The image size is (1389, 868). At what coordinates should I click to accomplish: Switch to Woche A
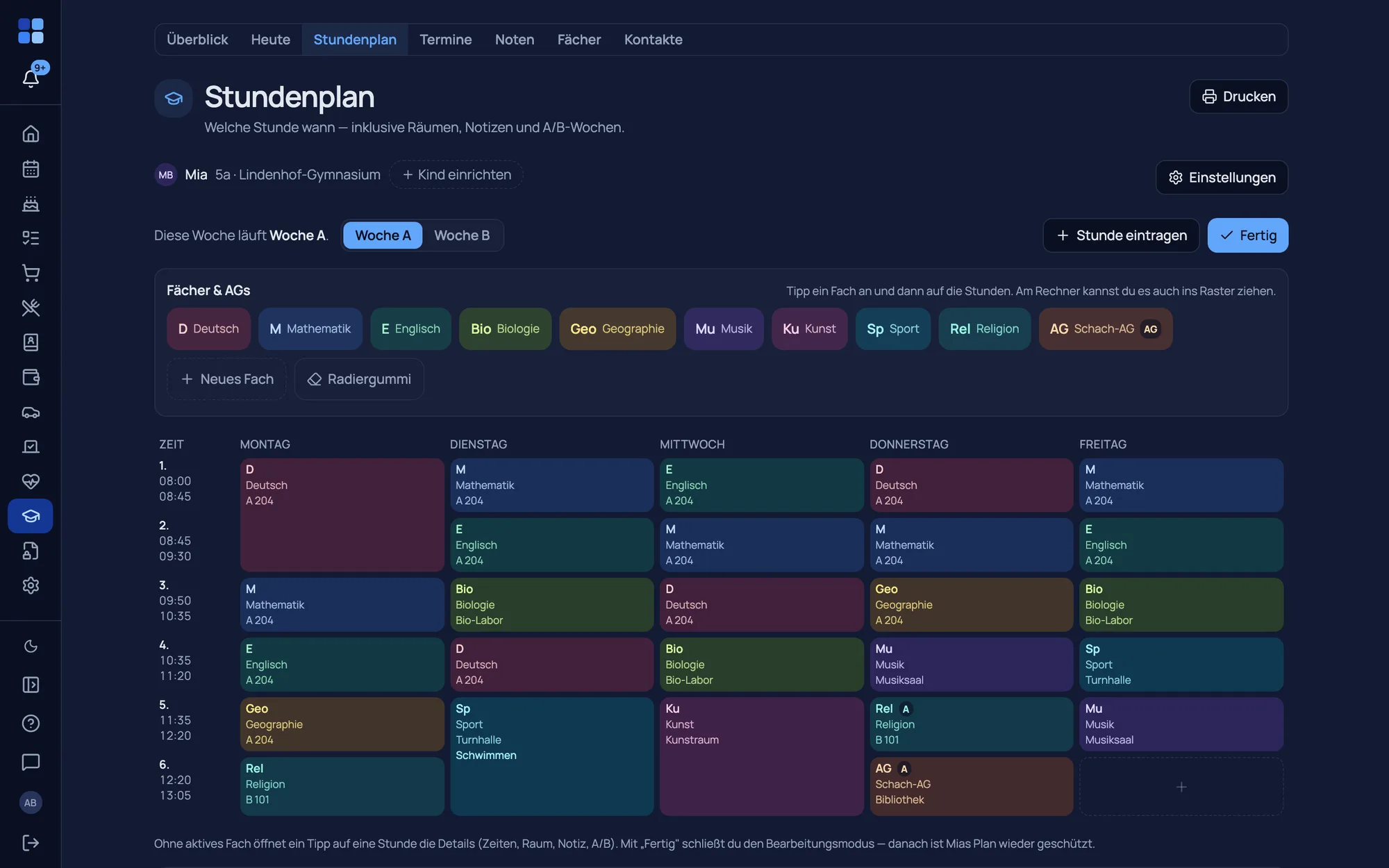(x=383, y=235)
